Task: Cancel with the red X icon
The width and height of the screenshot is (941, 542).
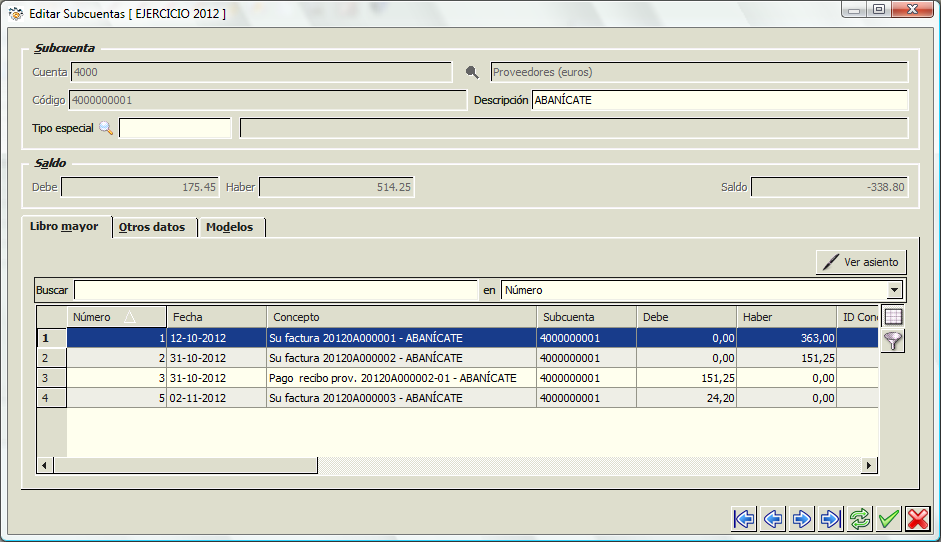Action: (x=918, y=519)
